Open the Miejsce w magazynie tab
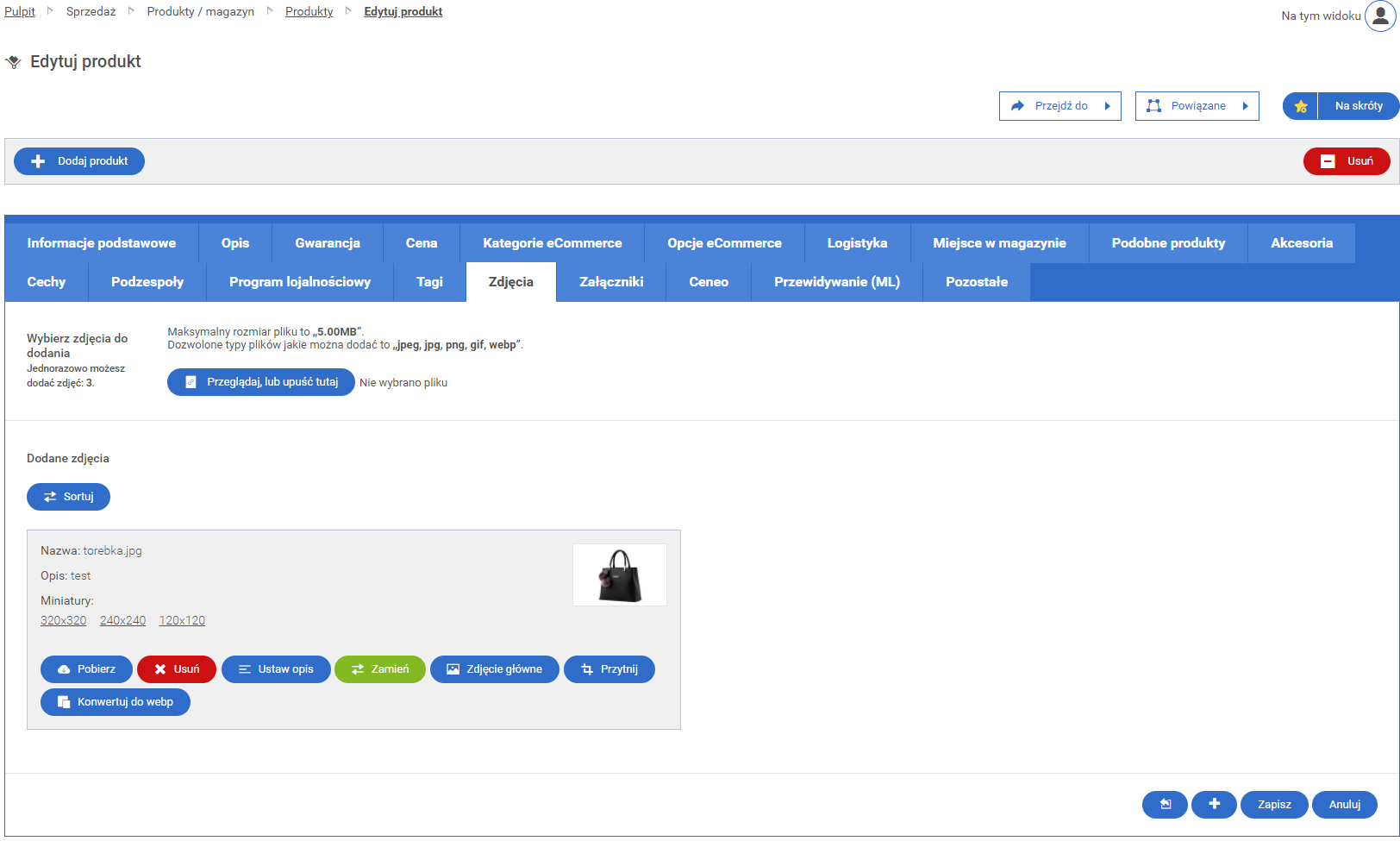This screenshot has height=841, width=1400. (x=1000, y=243)
